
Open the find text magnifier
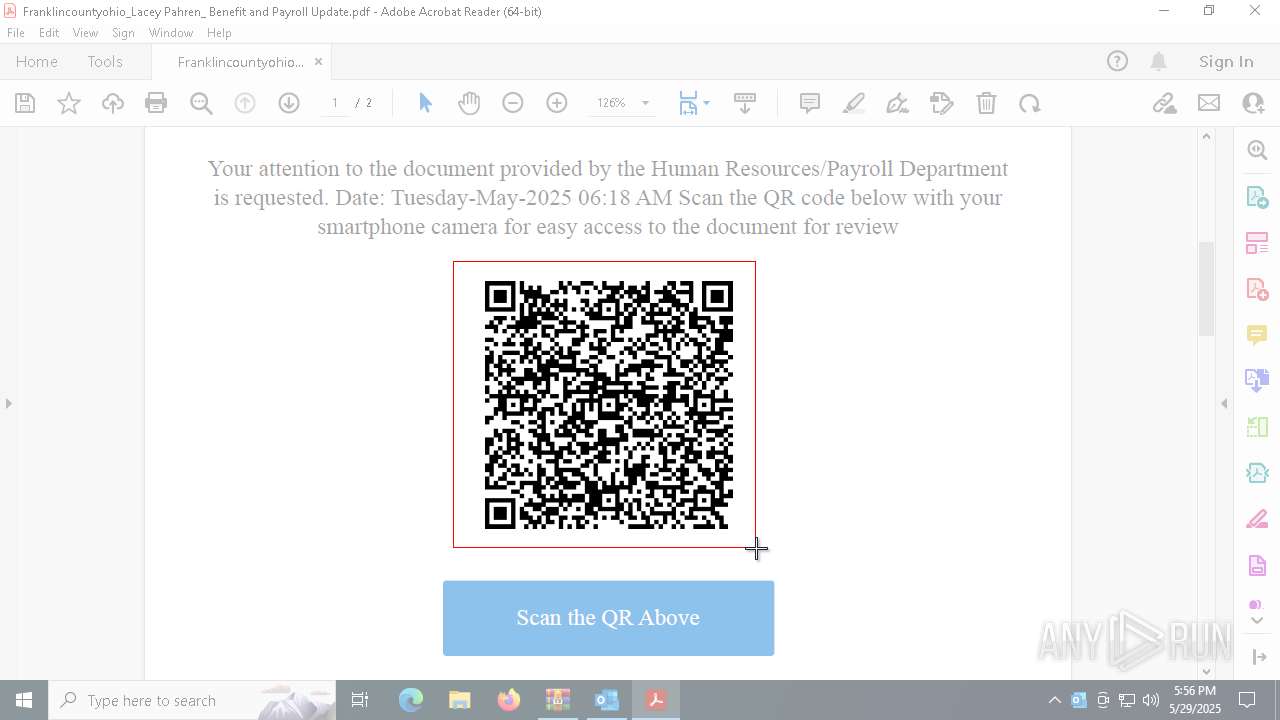tap(201, 103)
